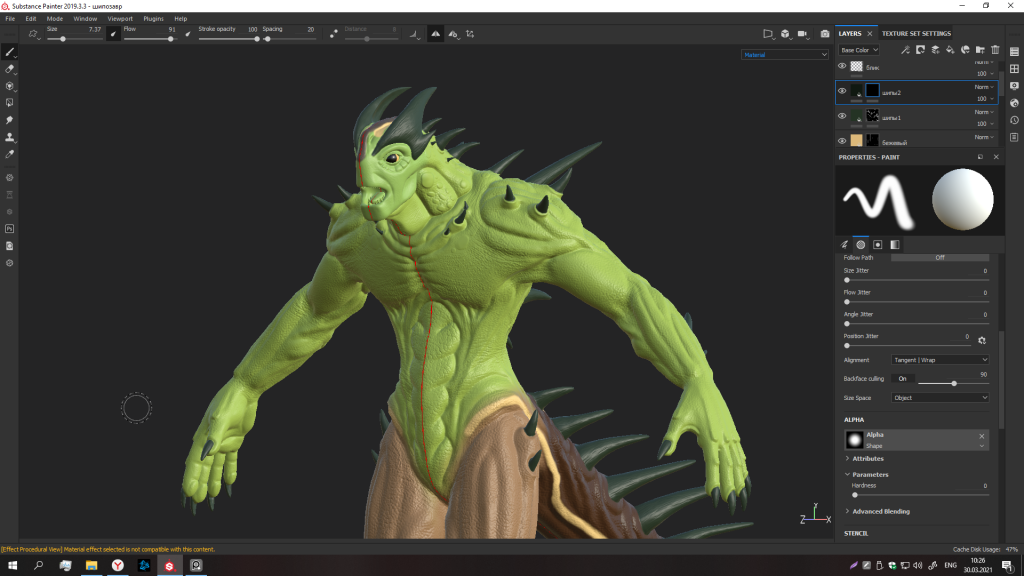
Task: Select the Clone stamp tool
Action: point(10,137)
